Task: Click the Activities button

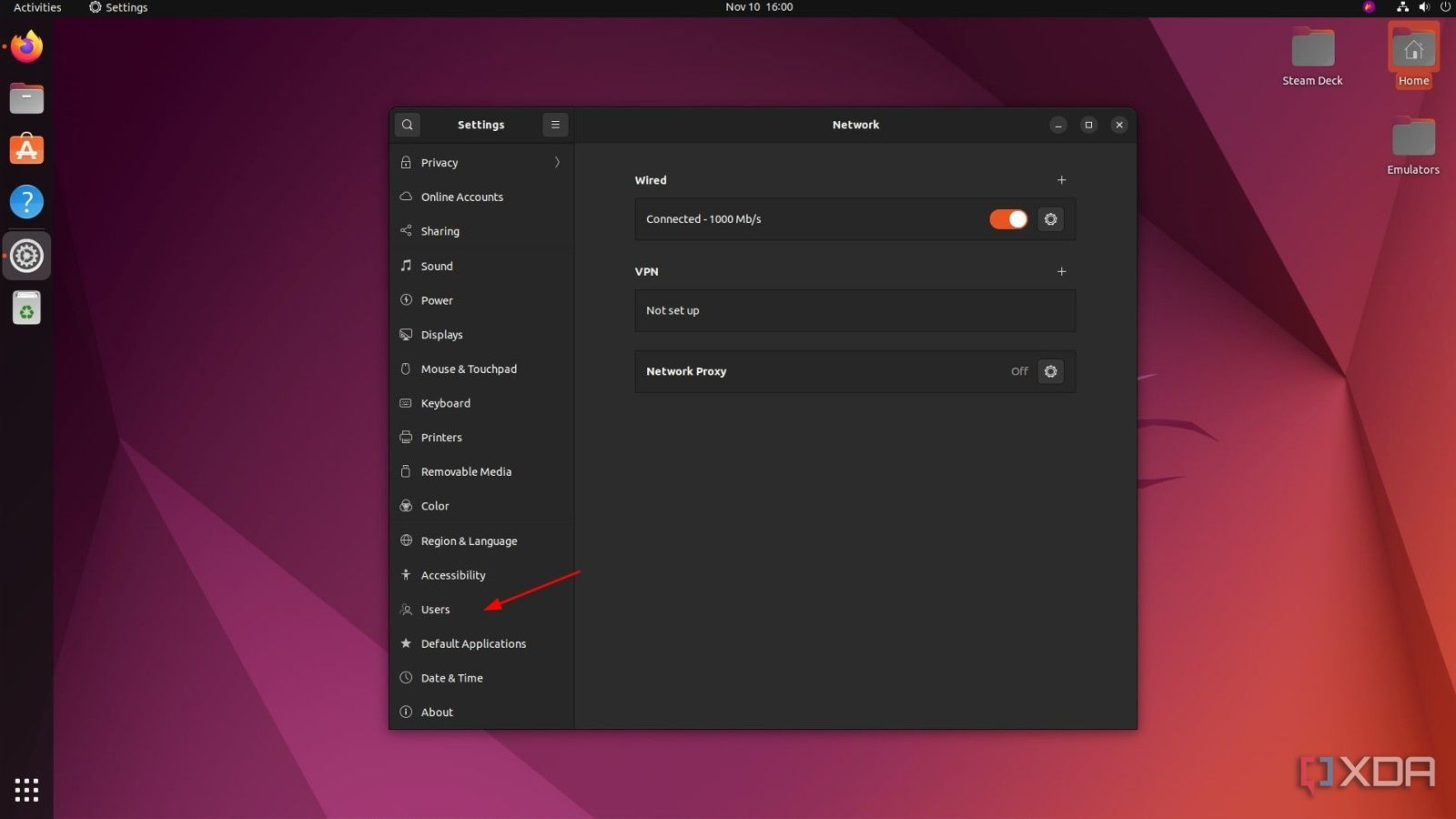Action: pos(37,7)
